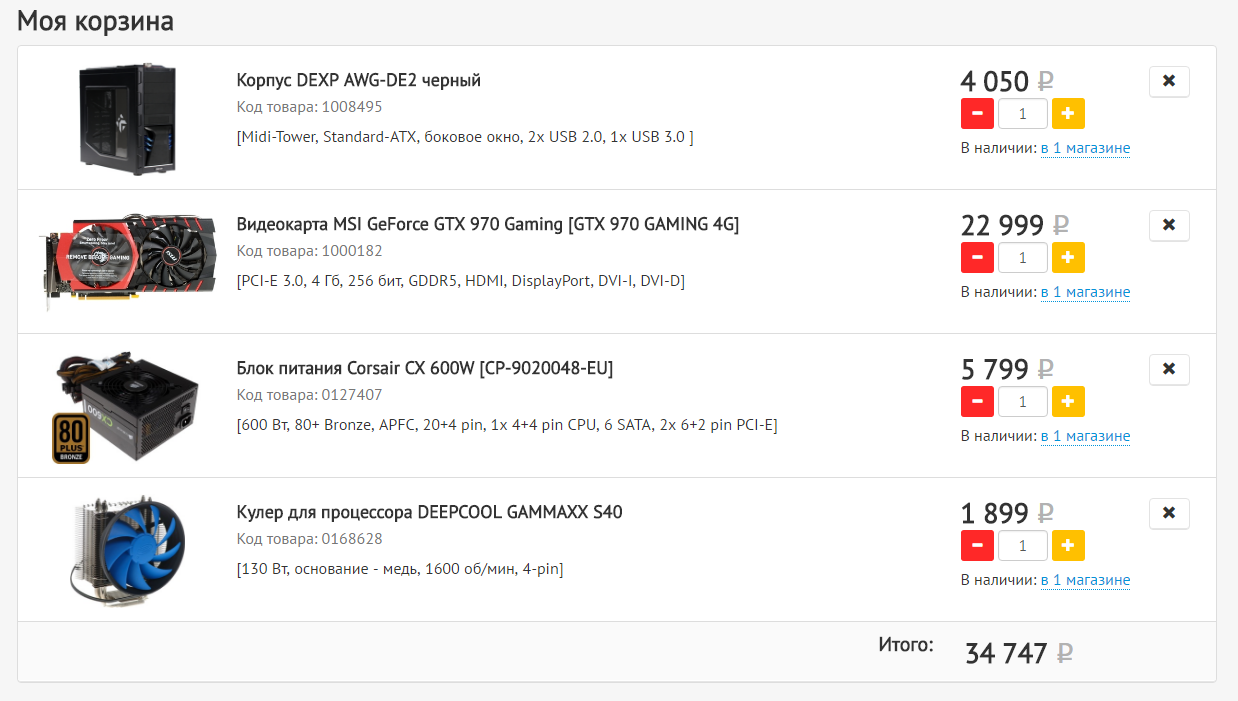Open store availability link for MSI GTX 970
The width and height of the screenshot is (1238, 701).
[1085, 292]
